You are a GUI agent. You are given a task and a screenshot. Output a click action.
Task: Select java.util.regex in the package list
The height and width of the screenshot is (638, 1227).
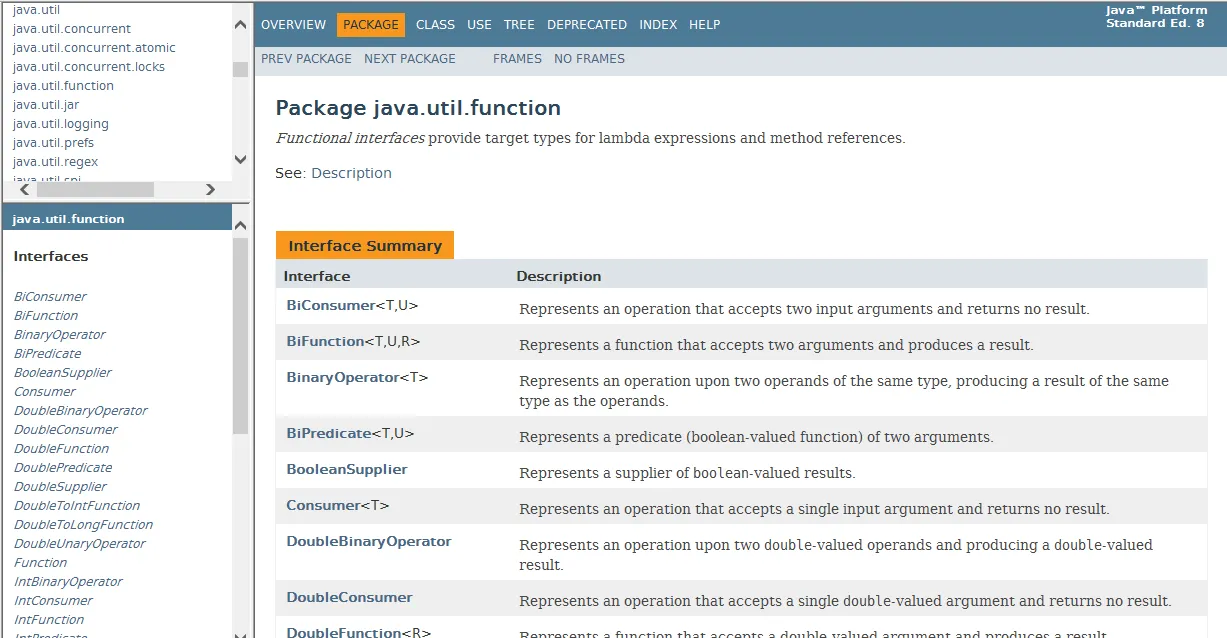point(55,162)
